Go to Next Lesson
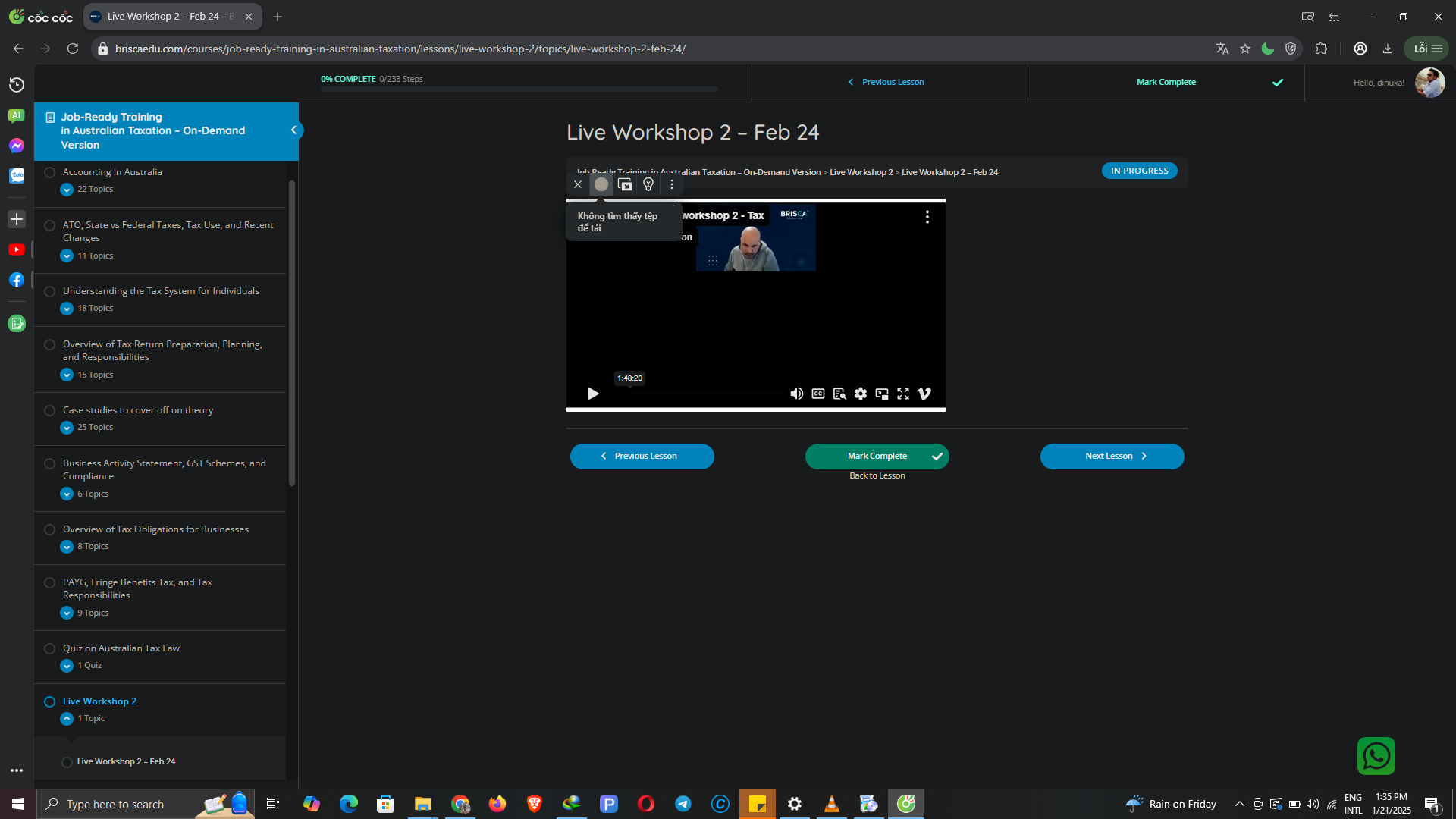This screenshot has height=819, width=1456. click(x=1112, y=457)
